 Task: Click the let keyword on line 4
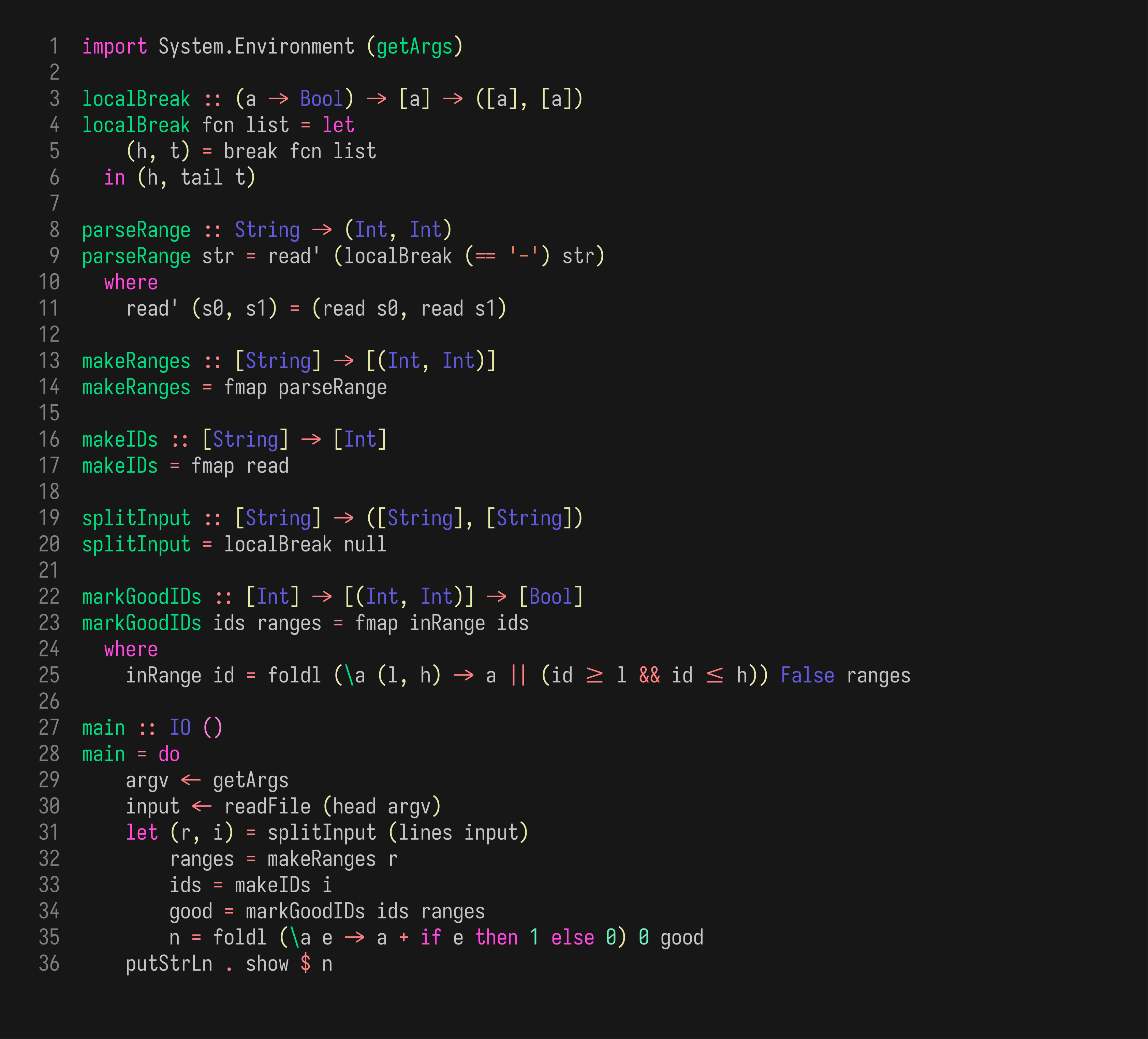(338, 125)
